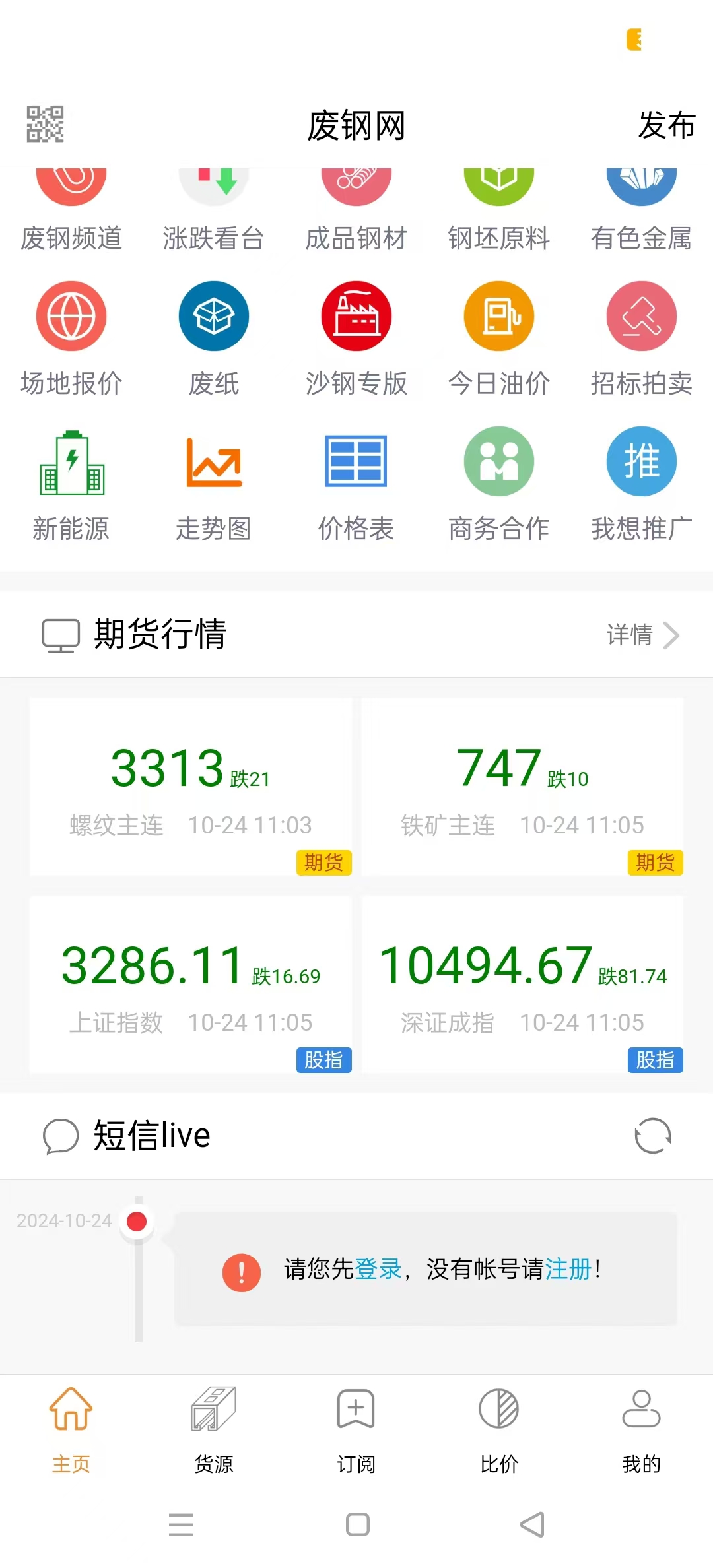Open 沙钢专版 factory icon
This screenshot has width=713, height=1568.
[x=356, y=316]
